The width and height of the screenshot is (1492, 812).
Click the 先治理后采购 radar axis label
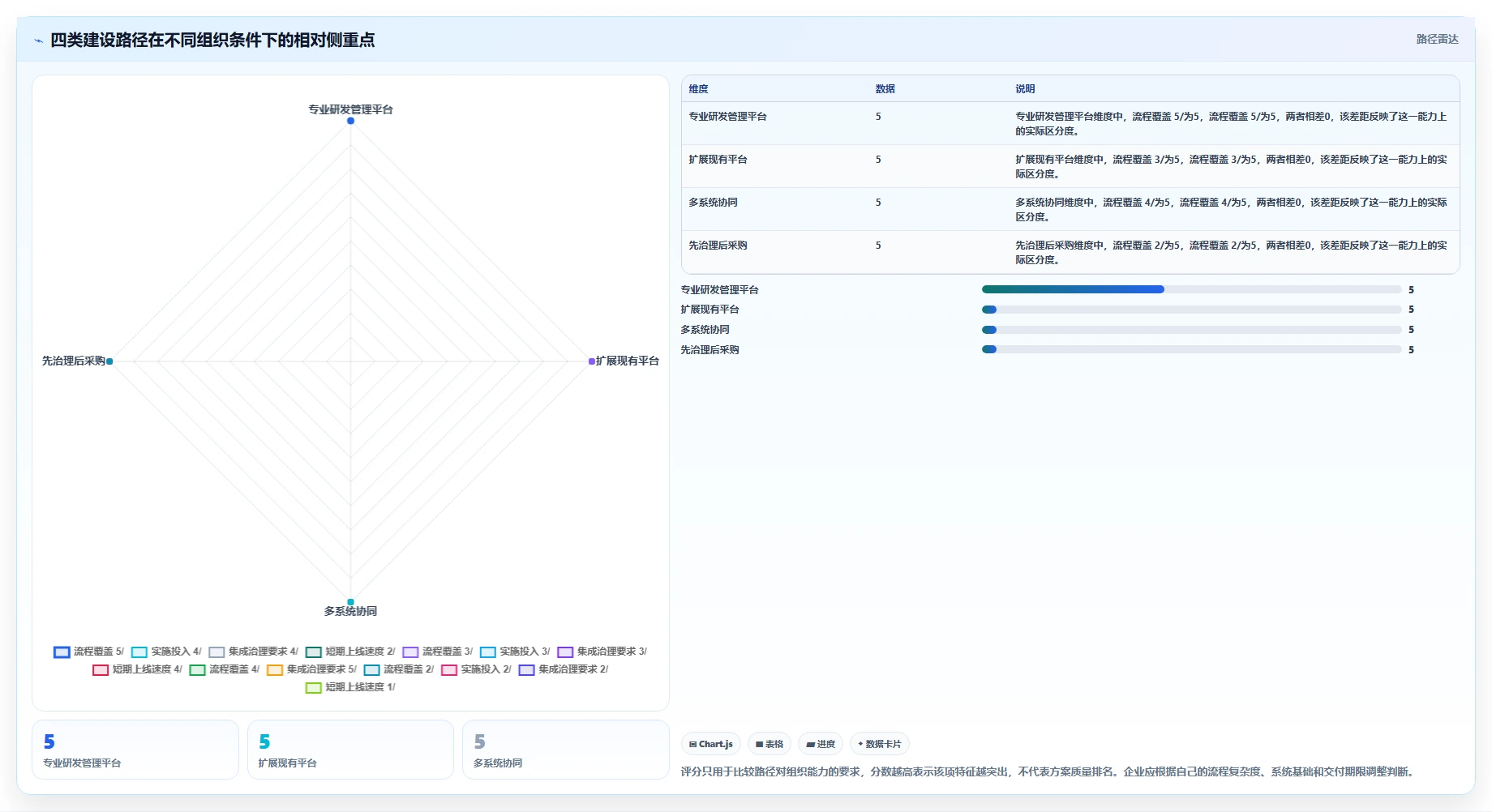(x=74, y=361)
